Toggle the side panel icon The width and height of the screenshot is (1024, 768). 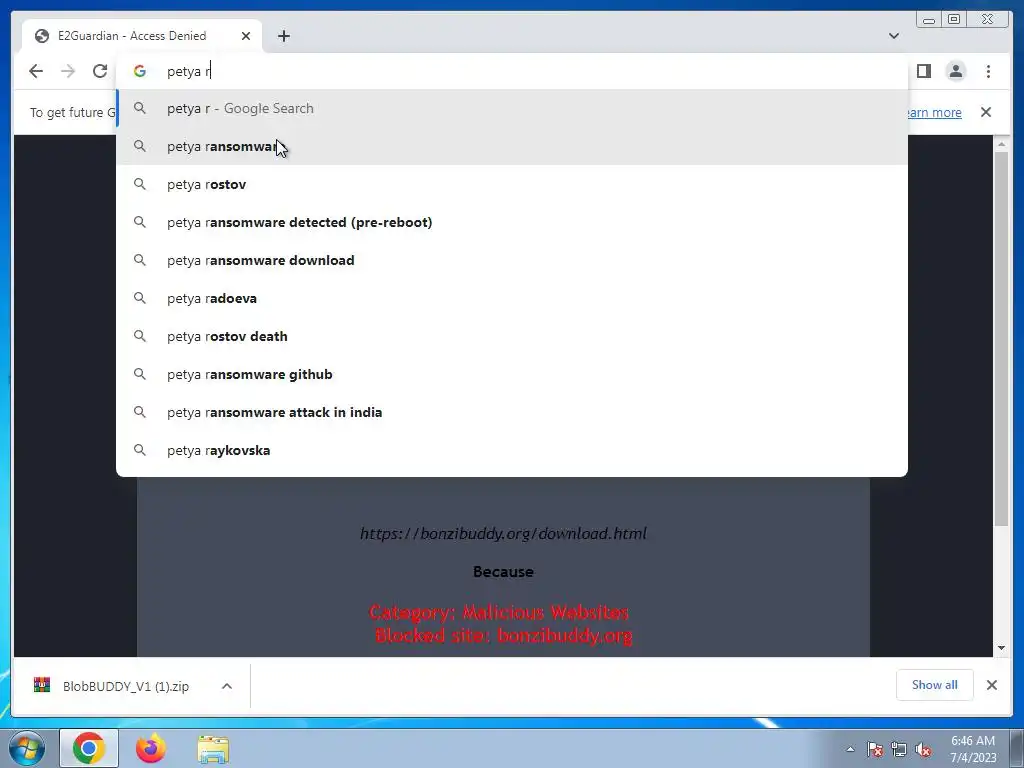[x=923, y=71]
